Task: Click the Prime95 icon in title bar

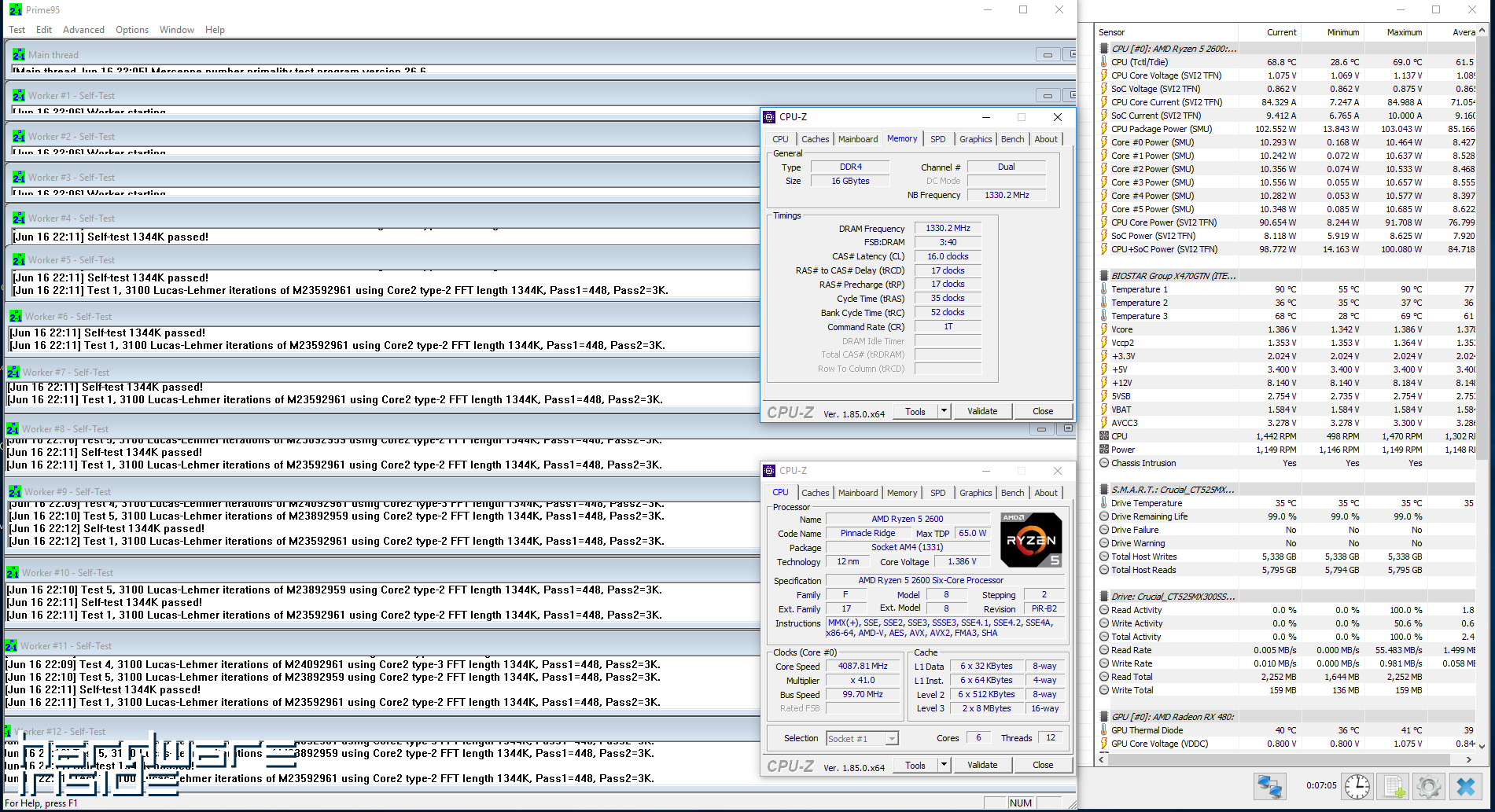Action: coord(16,9)
